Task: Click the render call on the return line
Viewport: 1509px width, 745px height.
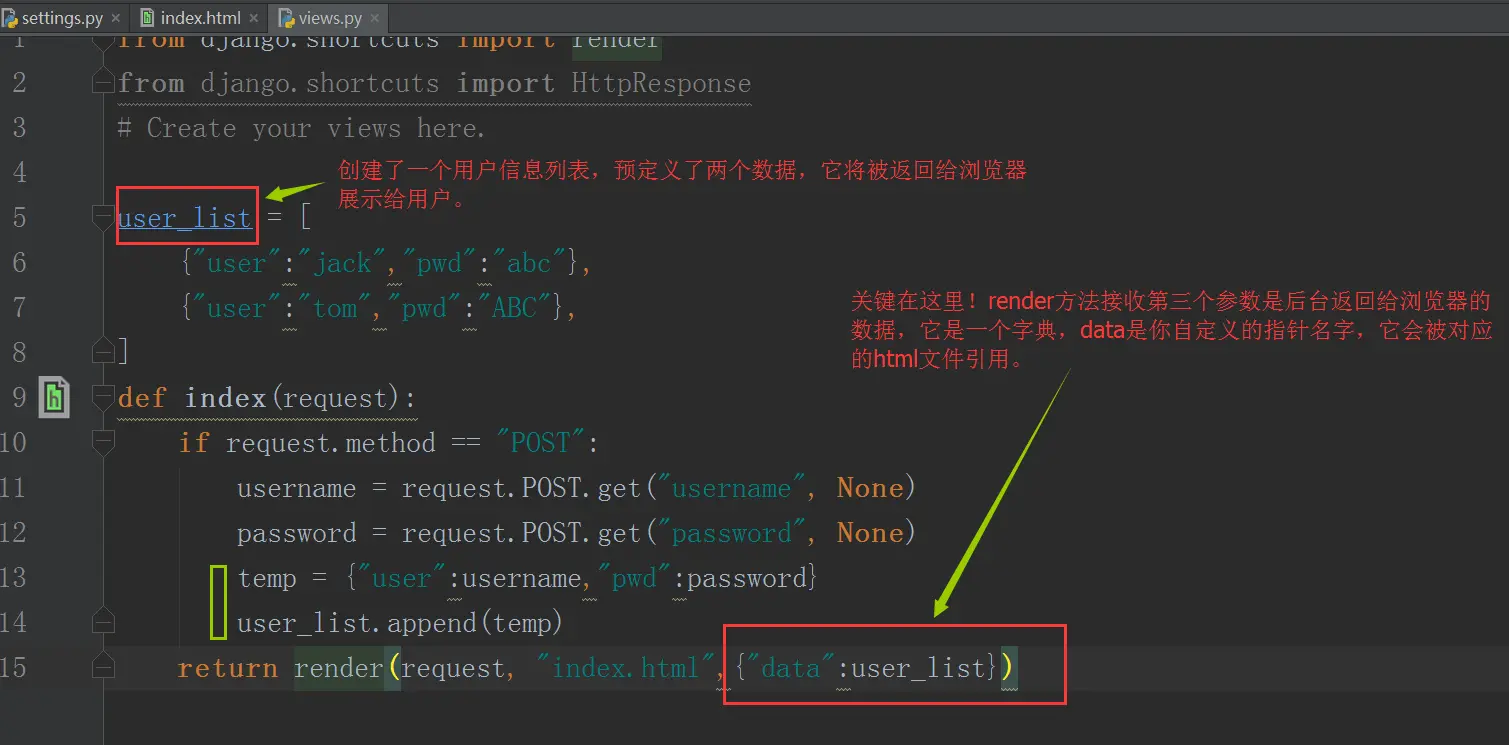Action: pos(338,668)
